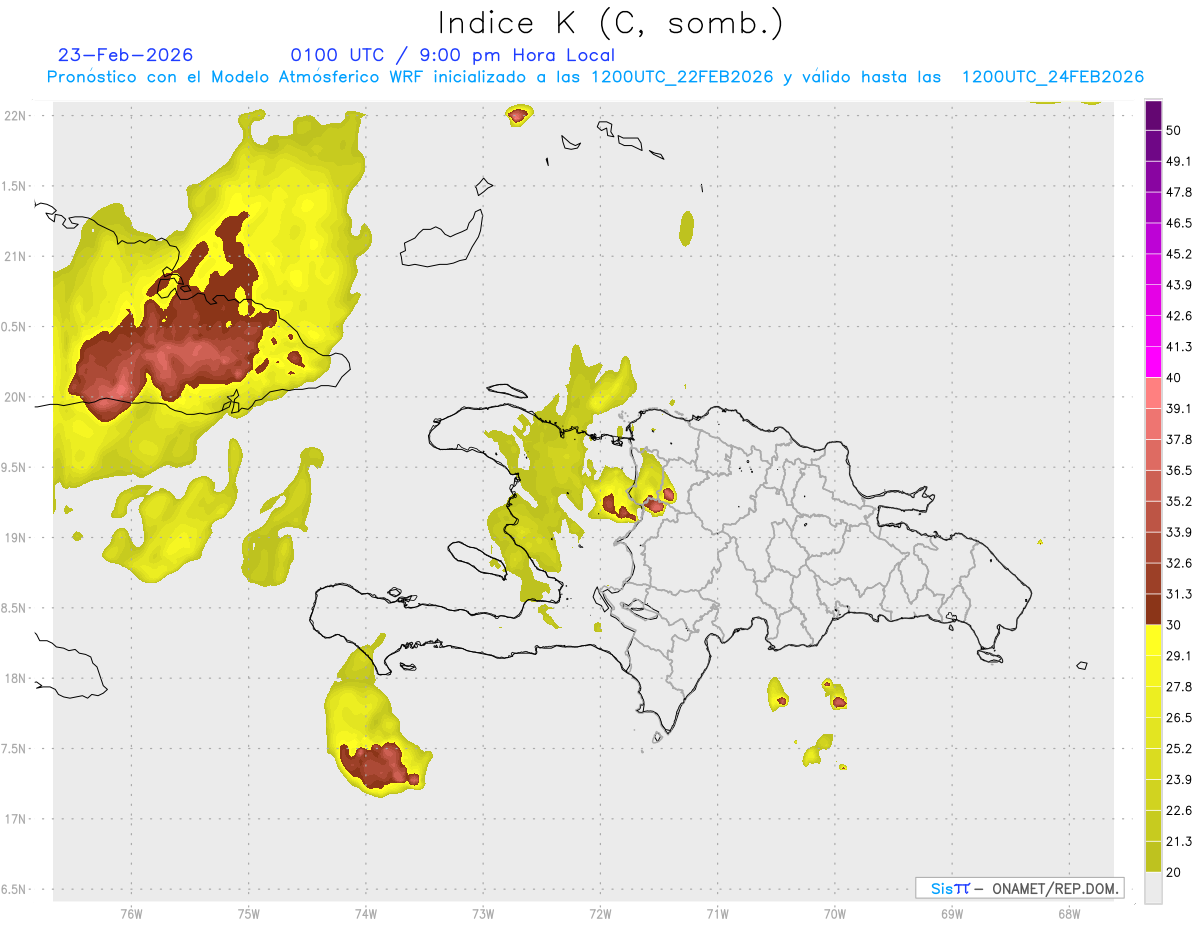Click the colorbar value "43.9"
1200x927 pixels.
tap(1178, 285)
